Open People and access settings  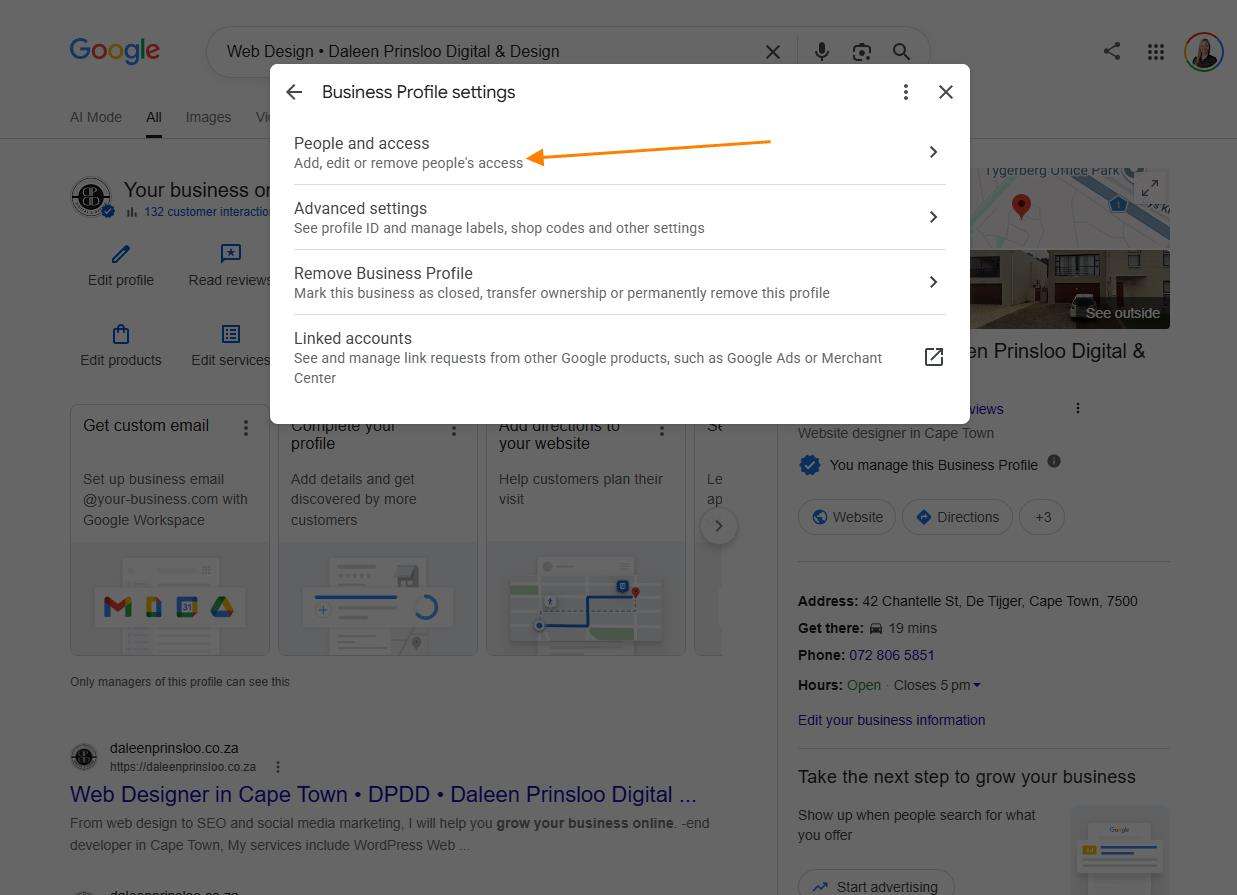pos(619,152)
